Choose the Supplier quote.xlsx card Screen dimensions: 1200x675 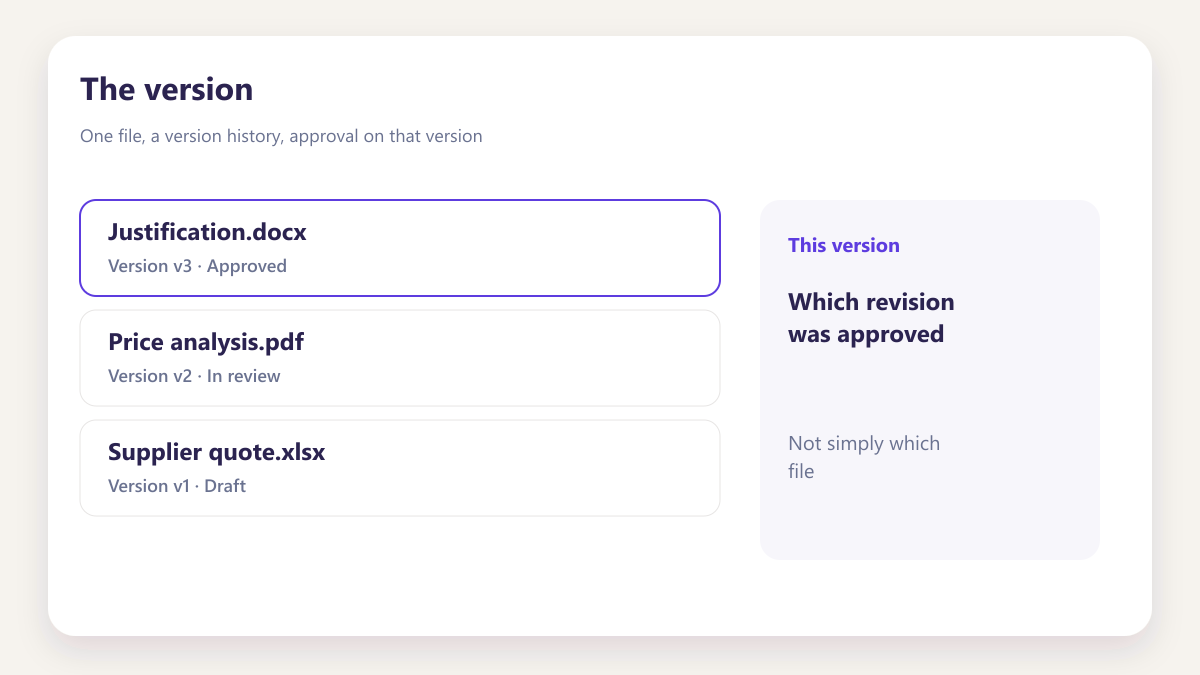[400, 468]
